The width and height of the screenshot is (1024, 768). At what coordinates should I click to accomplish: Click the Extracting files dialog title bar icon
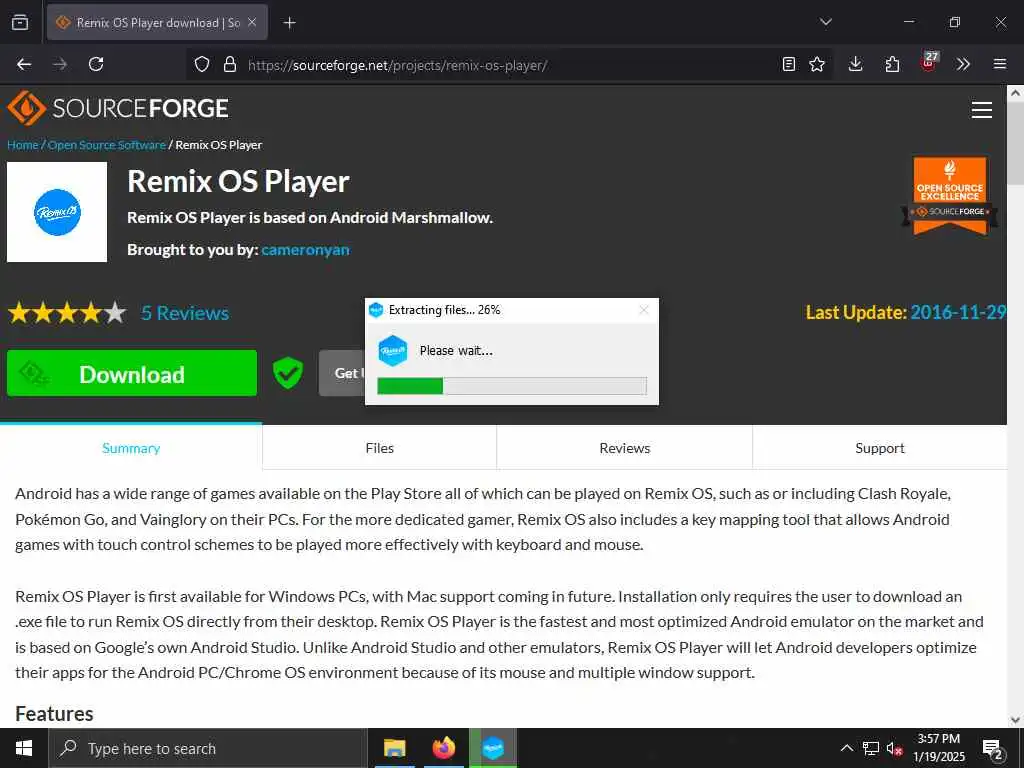(x=376, y=310)
